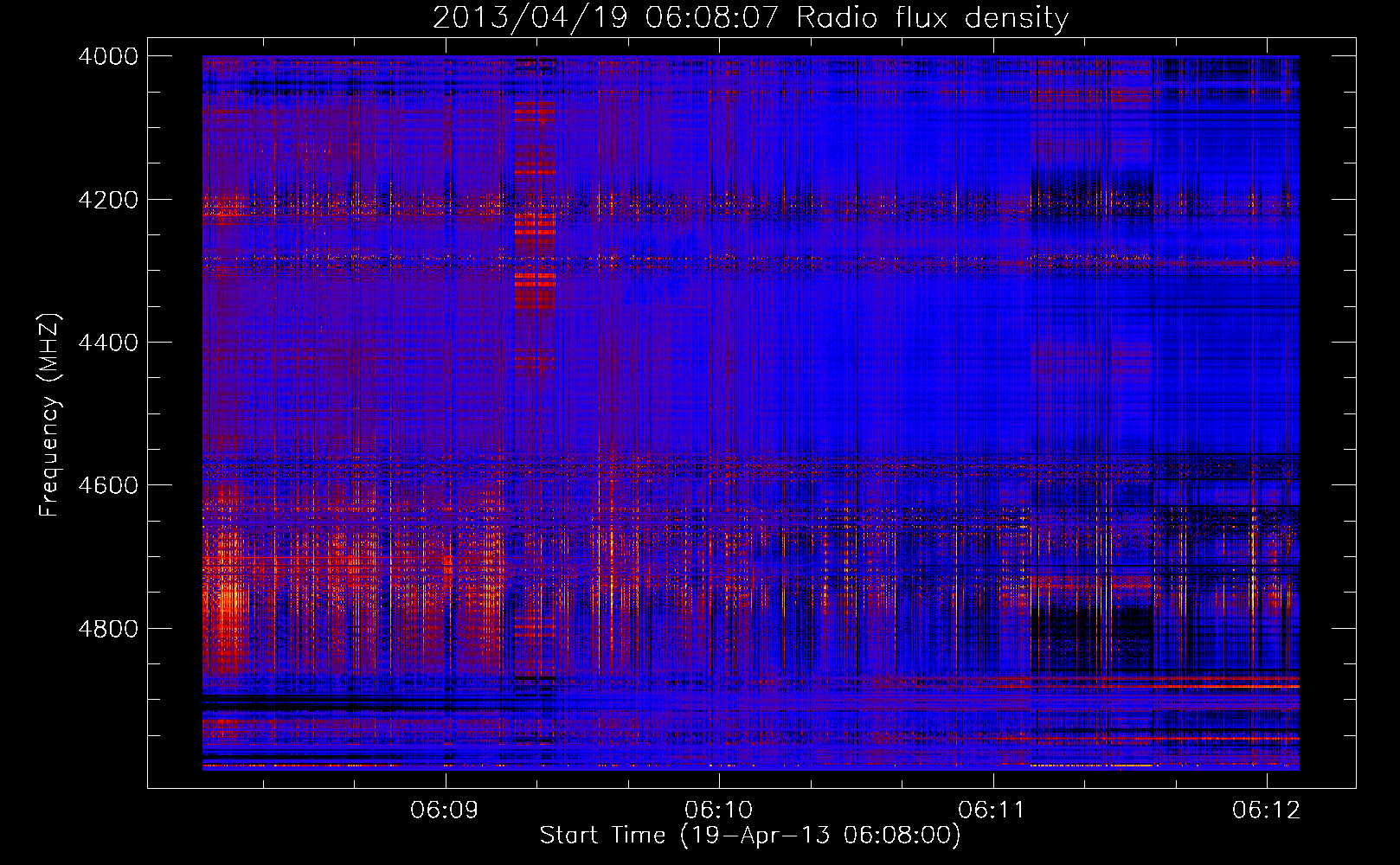The image size is (1400, 865).
Task: Click the 06:09 time axis label
Action: point(445,811)
